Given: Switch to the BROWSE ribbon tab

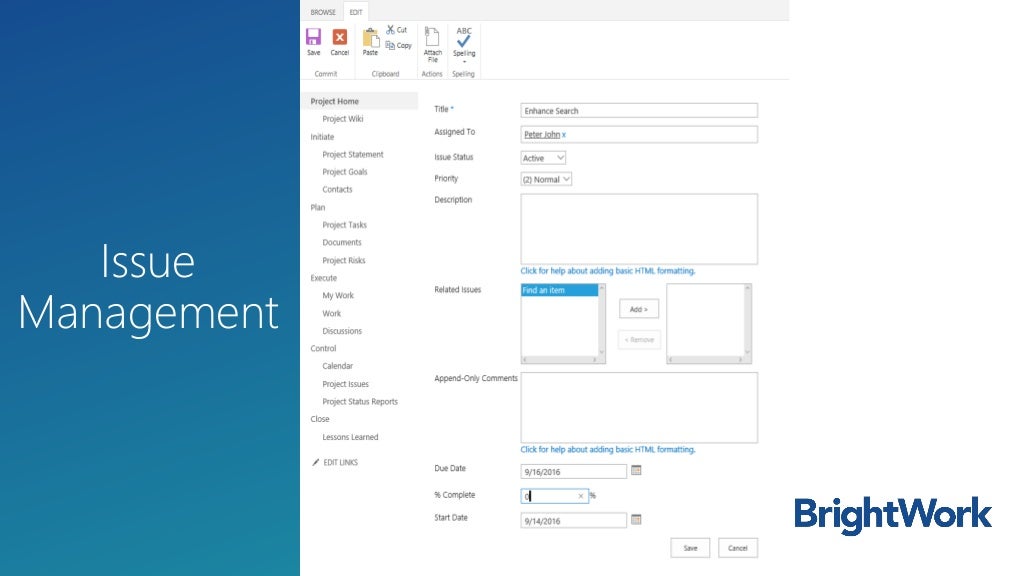Looking at the screenshot, I should (323, 12).
